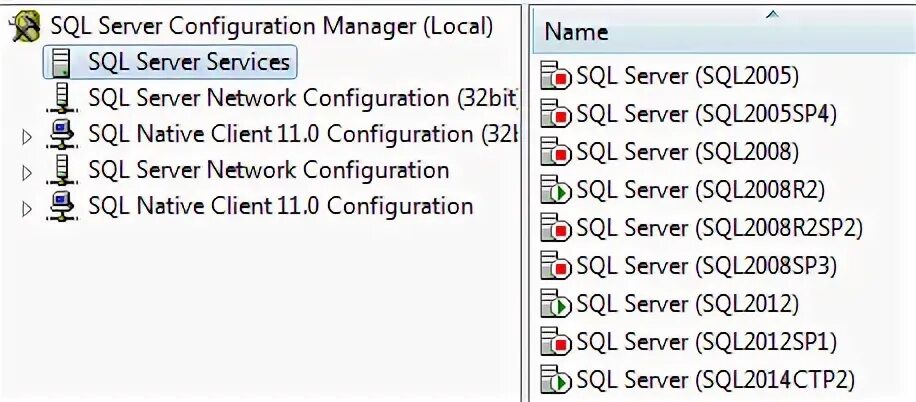Select the SQL Server (SQL2008R2SP2) service
The image size is (916, 402).
720,228
